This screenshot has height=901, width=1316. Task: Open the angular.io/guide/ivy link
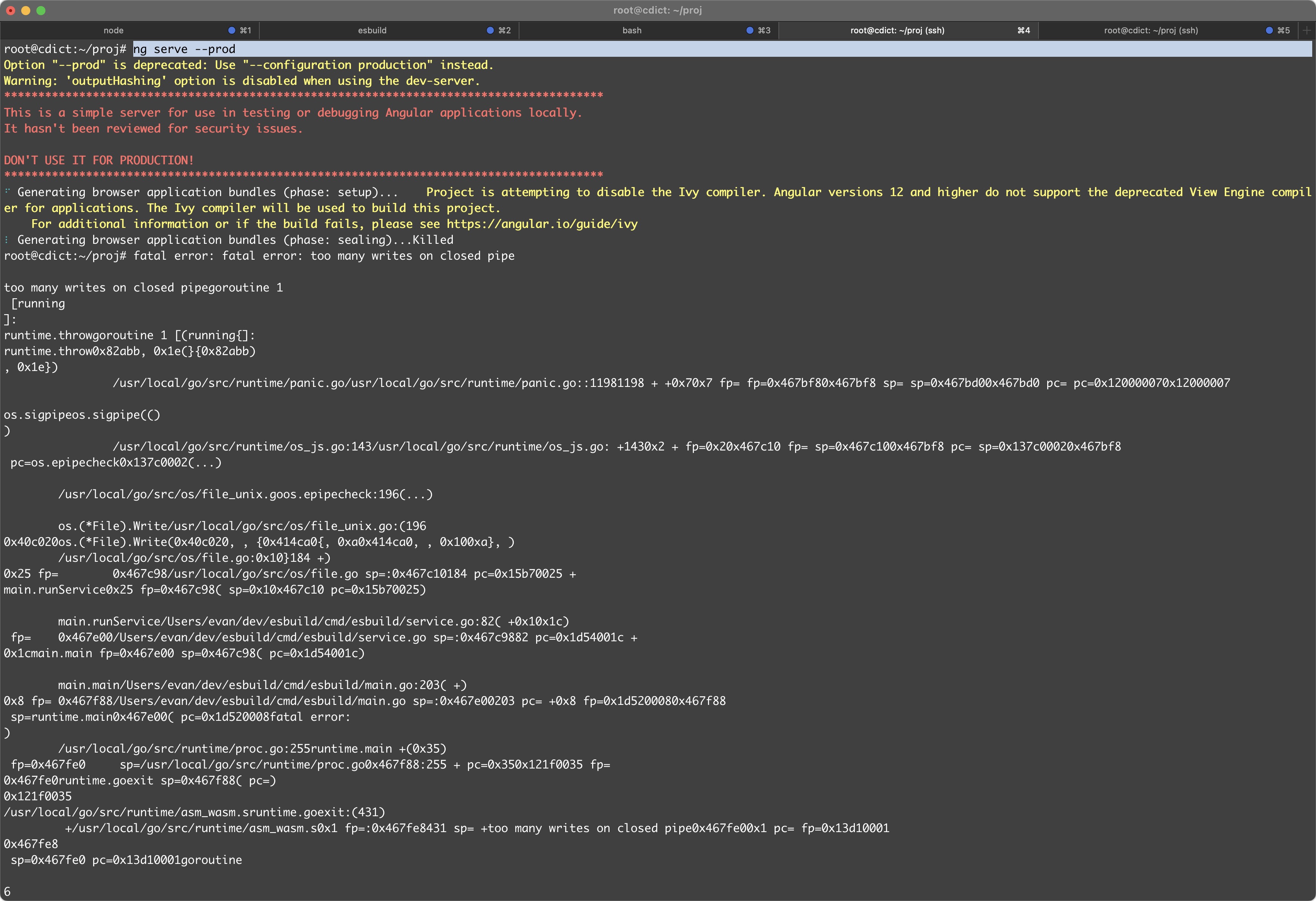tap(542, 224)
